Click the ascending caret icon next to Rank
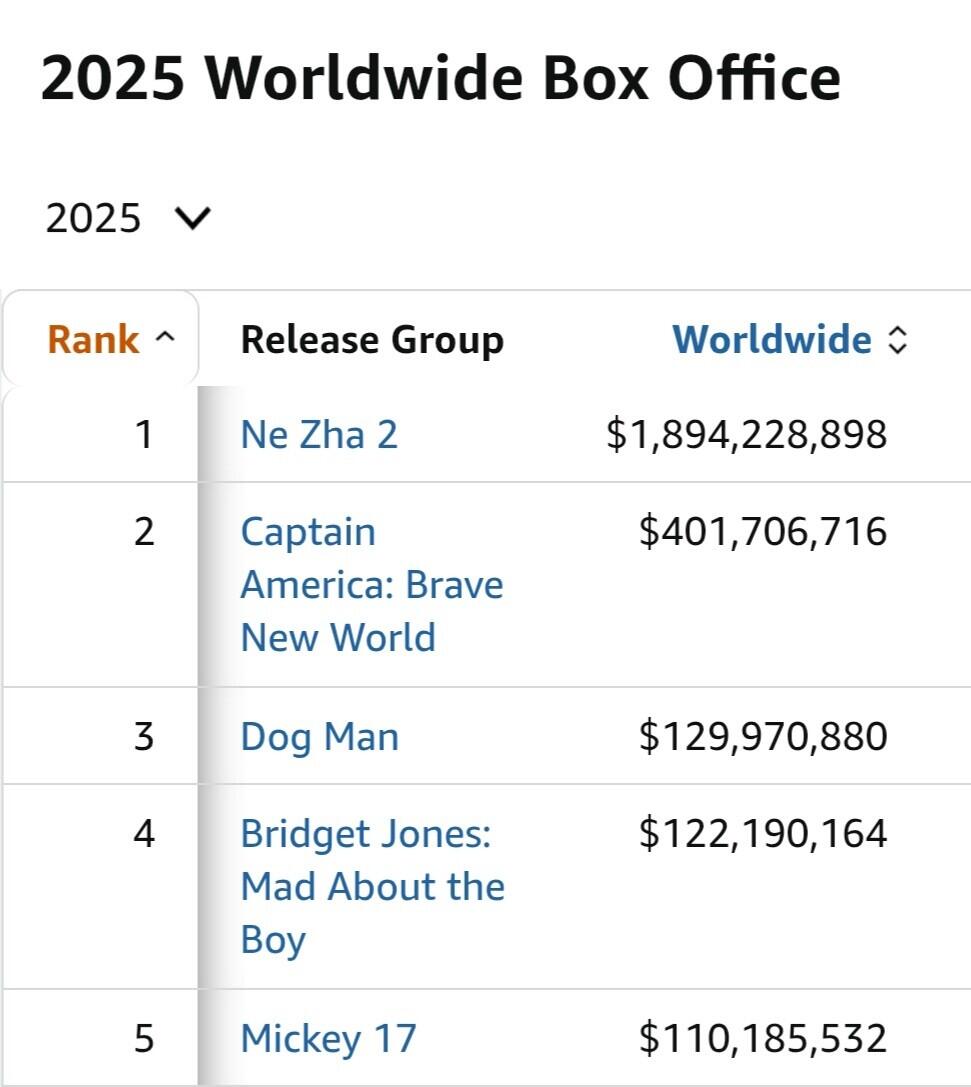The width and height of the screenshot is (971, 1087). (165, 339)
